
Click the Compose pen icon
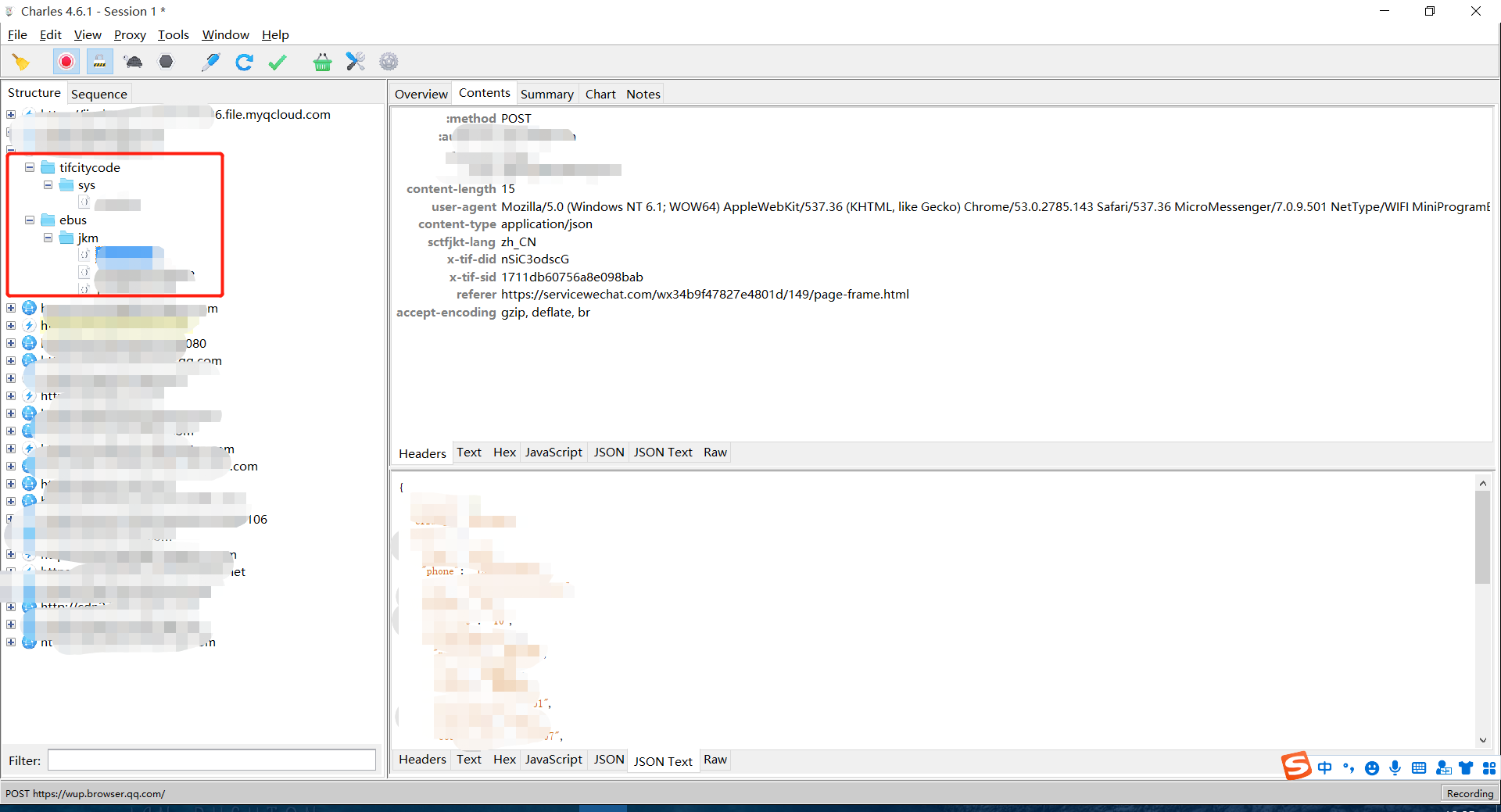click(x=210, y=62)
